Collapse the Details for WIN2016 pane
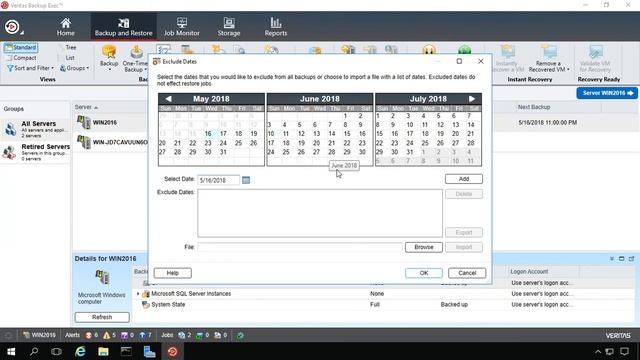Image resolution: width=640 pixels, height=360 pixels. point(611,259)
